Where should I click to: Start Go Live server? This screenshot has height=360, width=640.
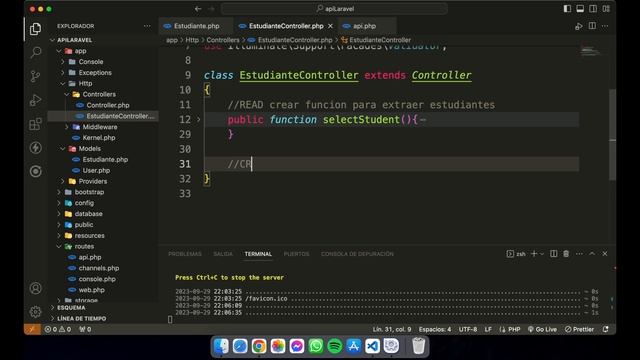pyautogui.click(x=542, y=329)
